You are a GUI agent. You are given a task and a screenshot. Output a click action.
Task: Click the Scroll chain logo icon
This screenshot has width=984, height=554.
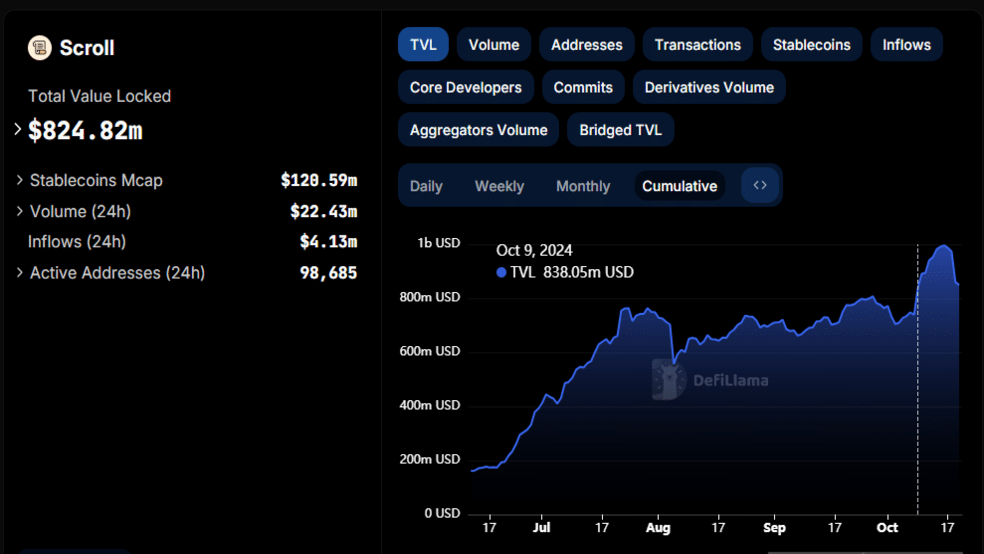point(40,48)
